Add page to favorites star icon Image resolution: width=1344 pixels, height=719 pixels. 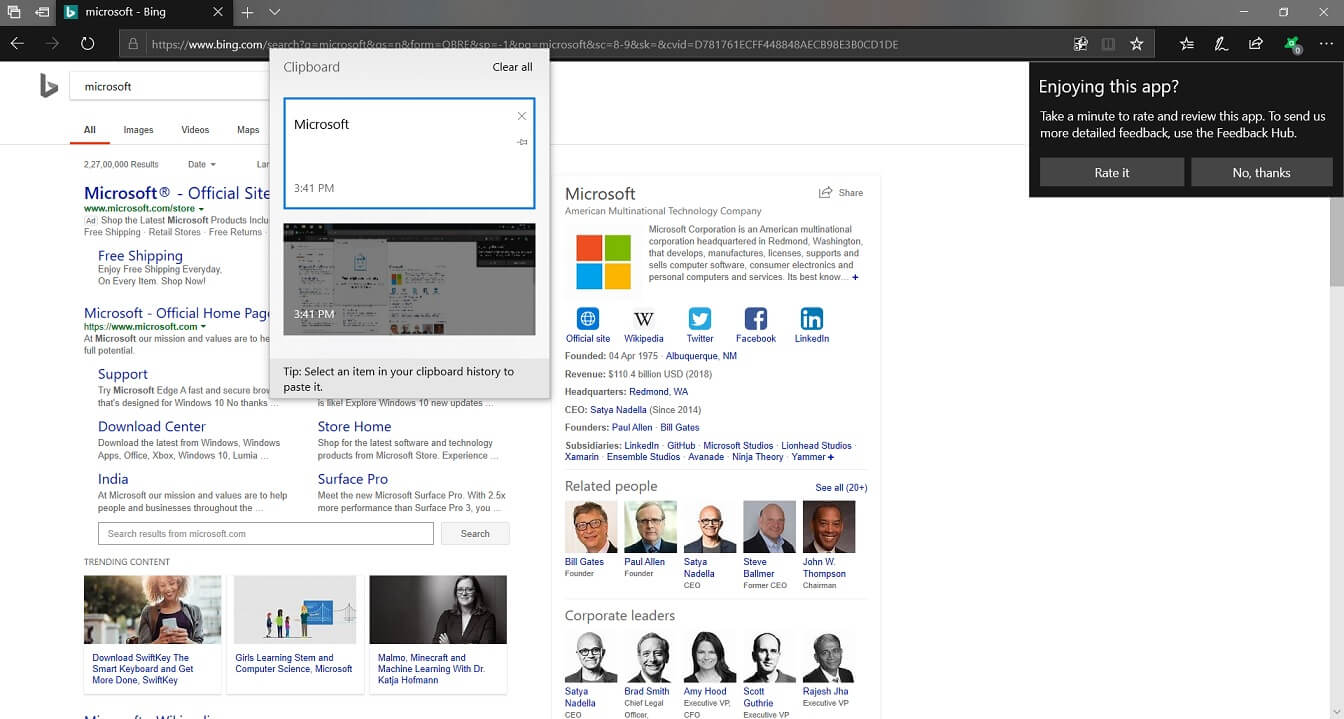click(x=1136, y=44)
